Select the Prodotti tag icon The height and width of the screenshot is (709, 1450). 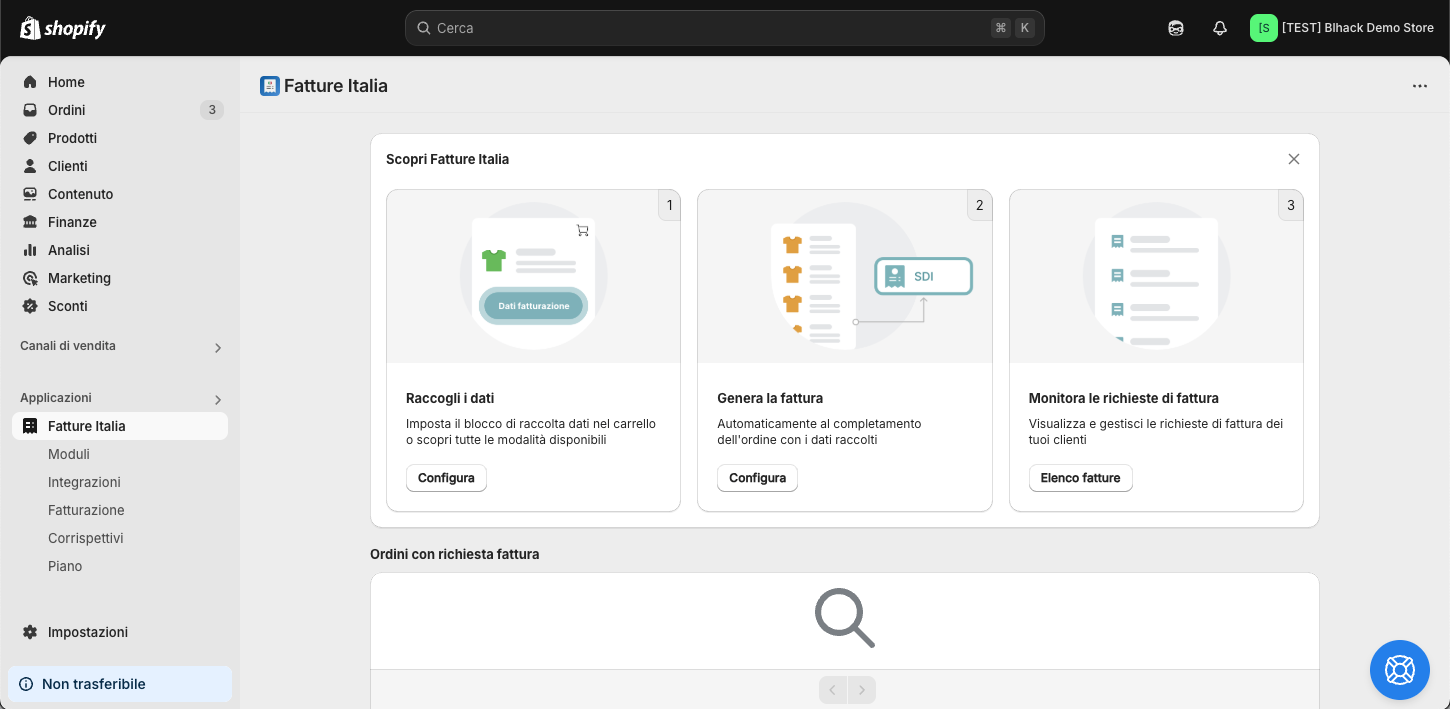point(30,138)
